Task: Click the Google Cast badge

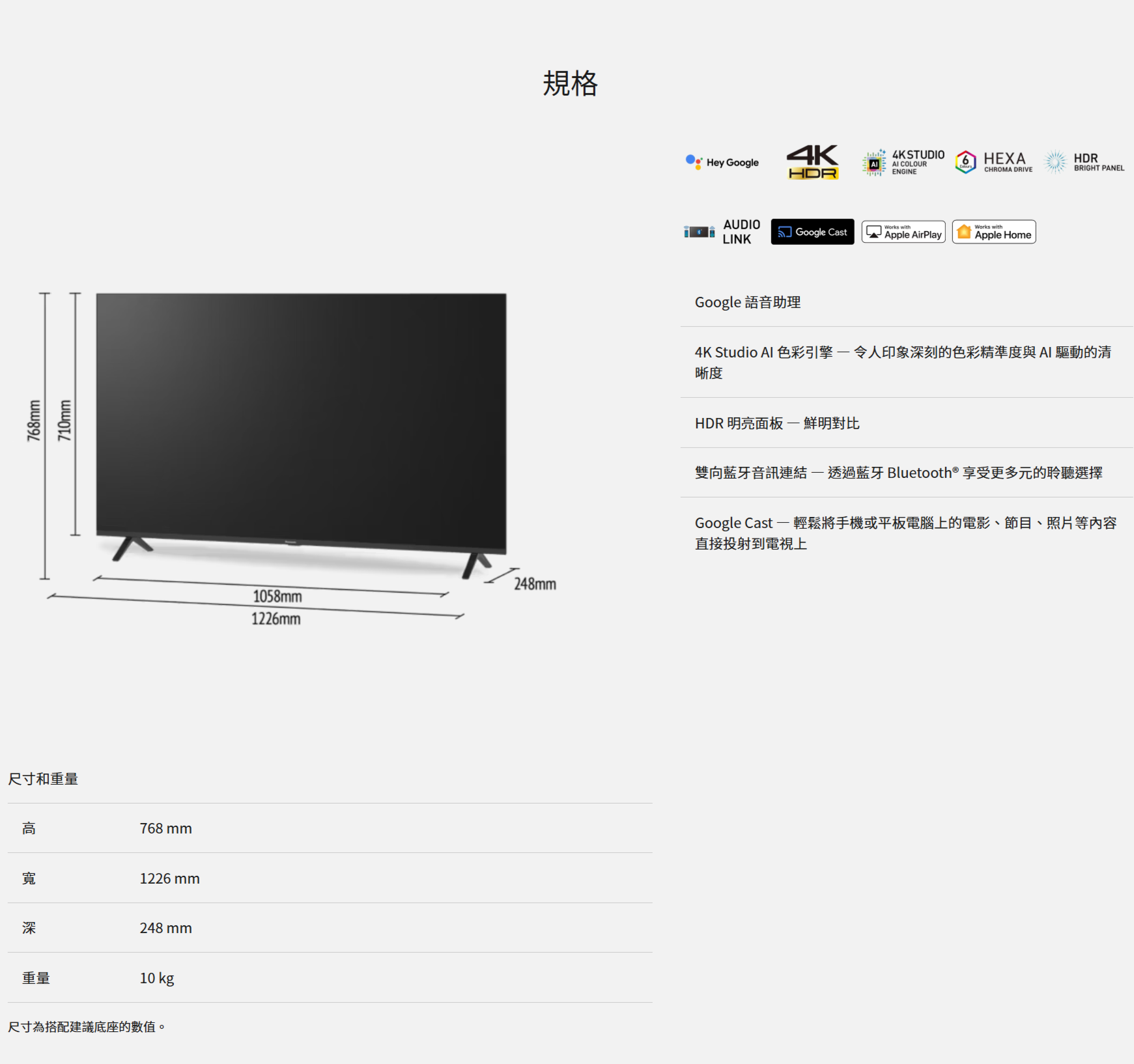Action: pos(812,232)
